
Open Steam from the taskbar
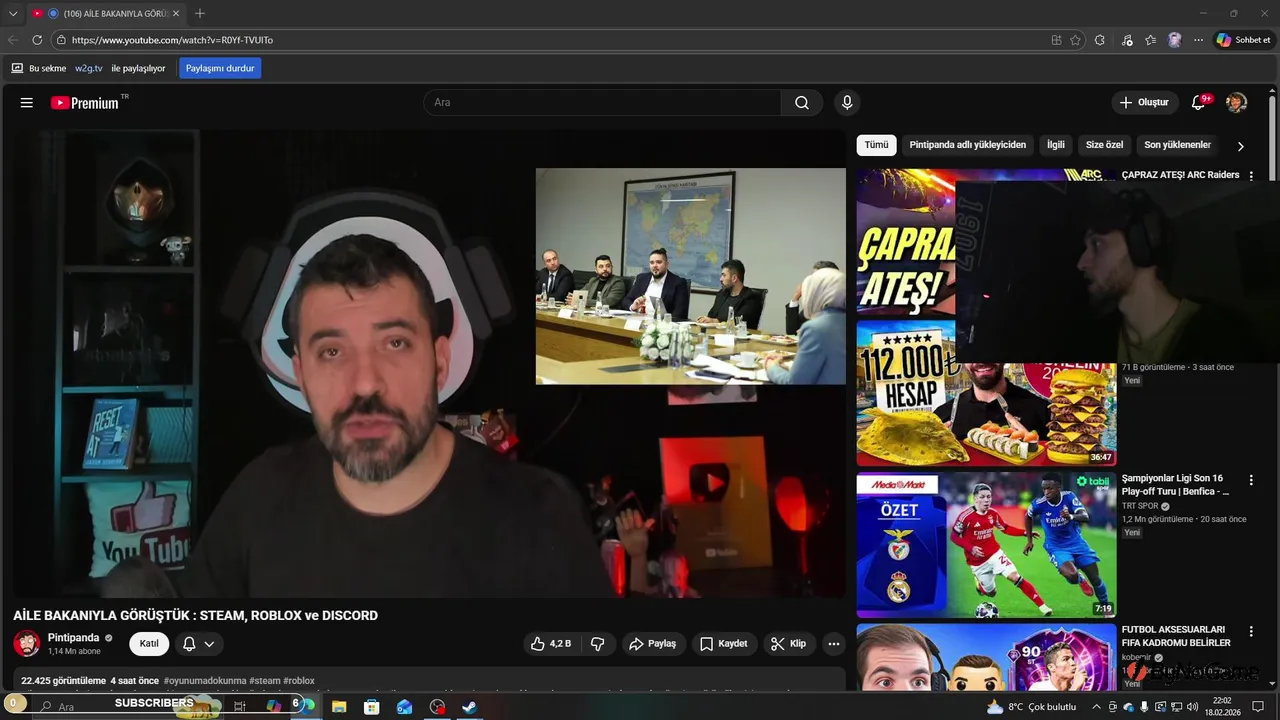(x=469, y=706)
